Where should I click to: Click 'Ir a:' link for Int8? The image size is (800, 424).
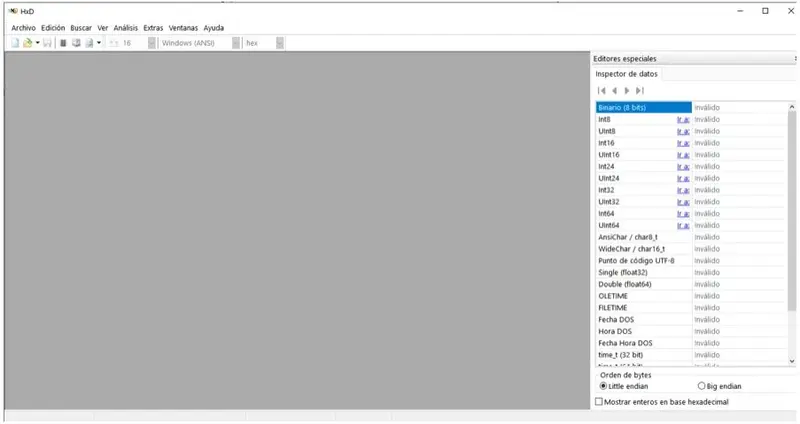683,119
